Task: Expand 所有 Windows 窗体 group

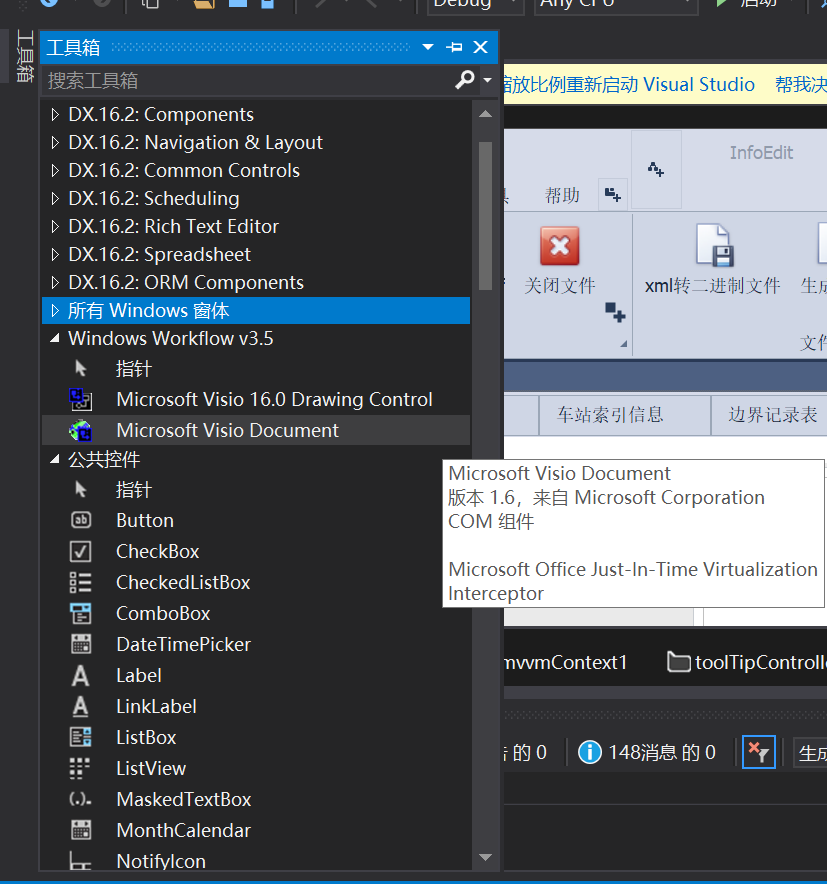Action: pyautogui.click(x=55, y=311)
